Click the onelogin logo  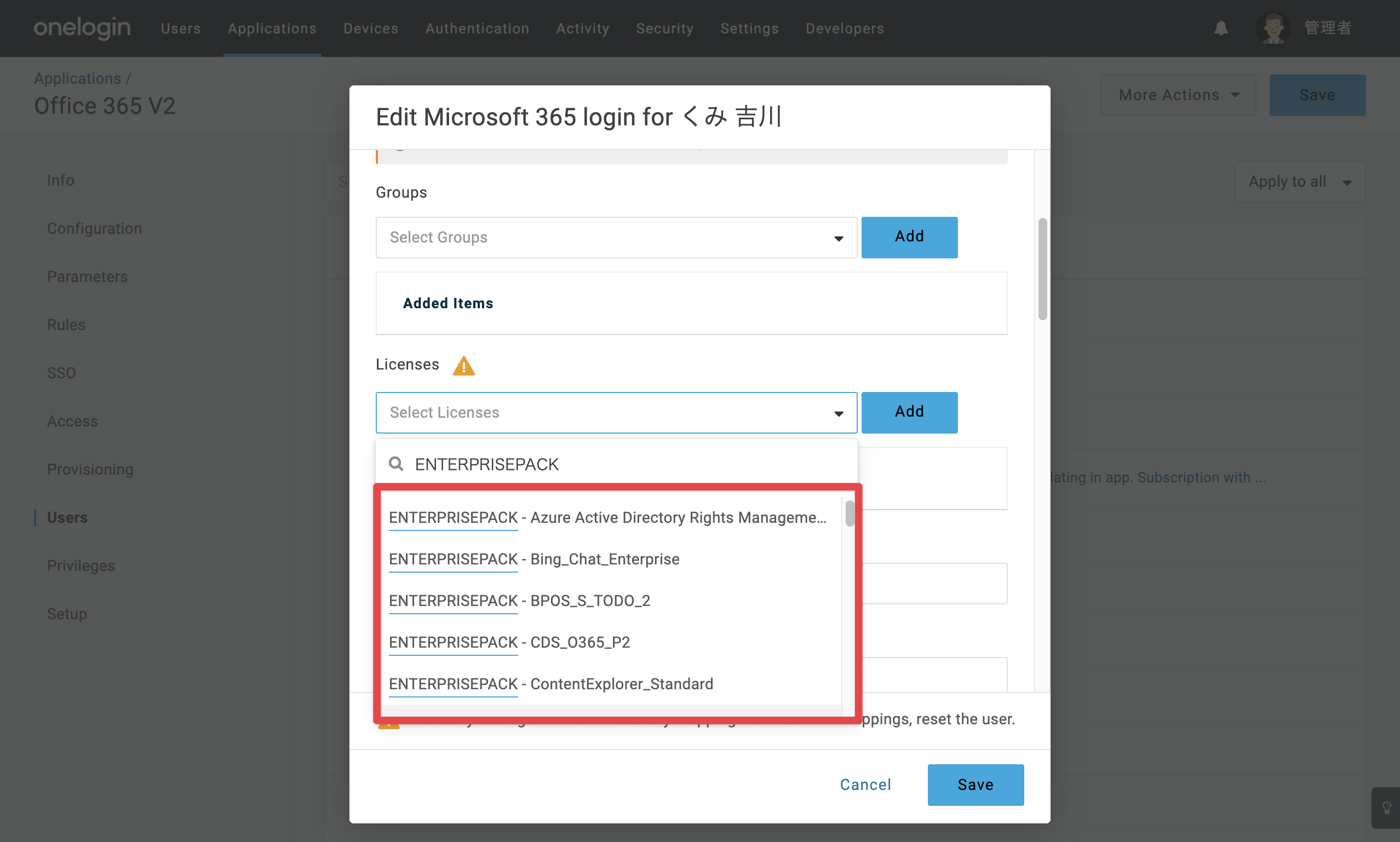click(82, 28)
